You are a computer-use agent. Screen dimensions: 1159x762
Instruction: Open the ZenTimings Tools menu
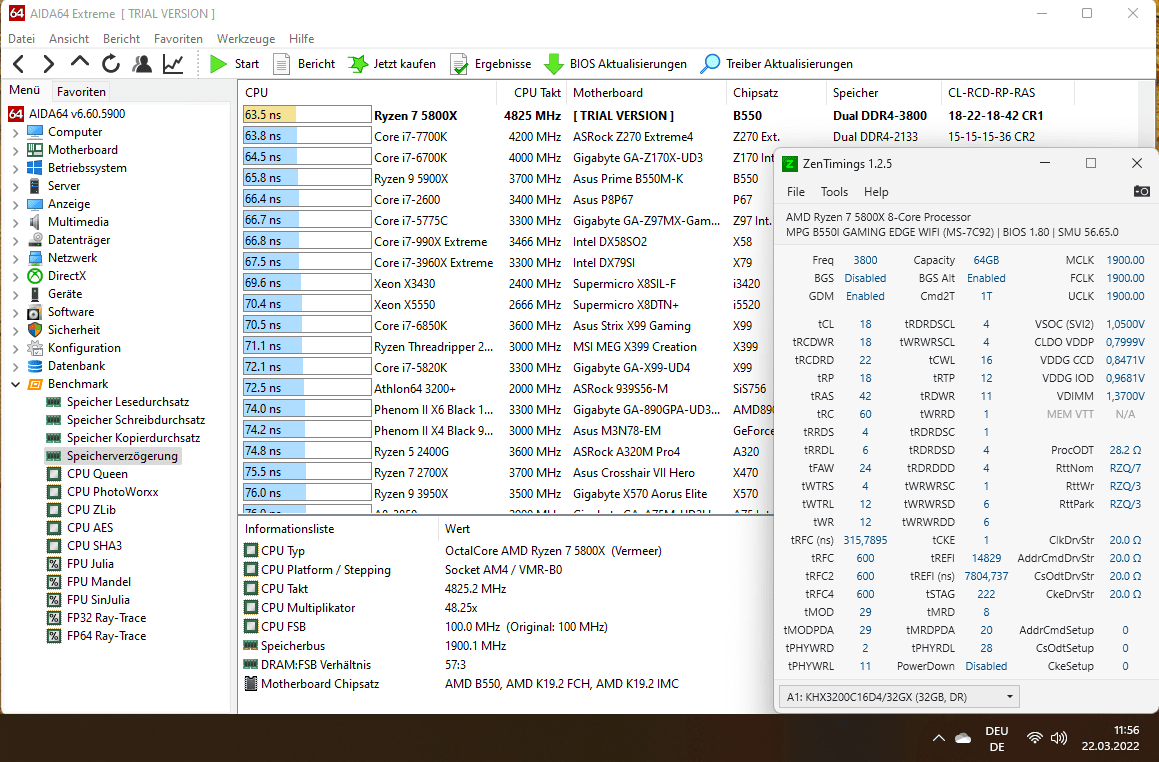point(835,191)
